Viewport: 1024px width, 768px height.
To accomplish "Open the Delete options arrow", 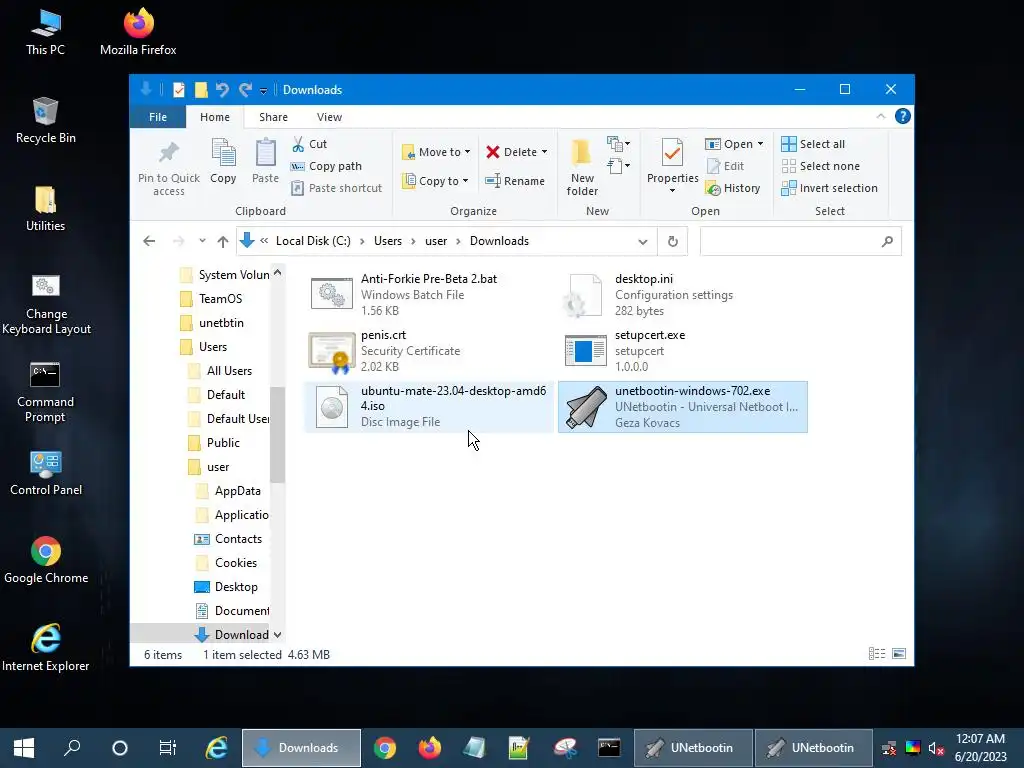I will coord(544,152).
